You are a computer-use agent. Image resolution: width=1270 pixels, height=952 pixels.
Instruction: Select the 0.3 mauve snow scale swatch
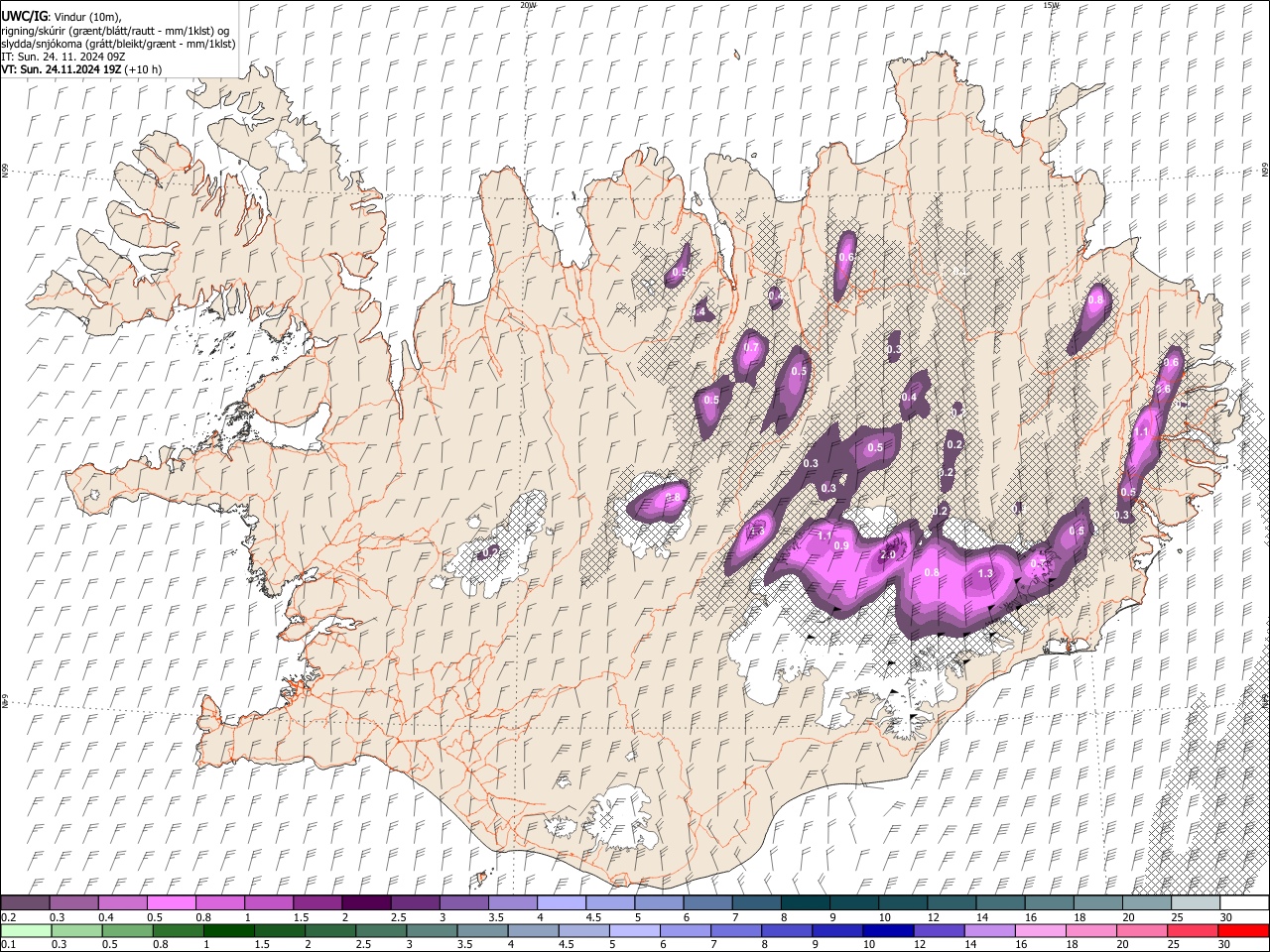[74, 902]
